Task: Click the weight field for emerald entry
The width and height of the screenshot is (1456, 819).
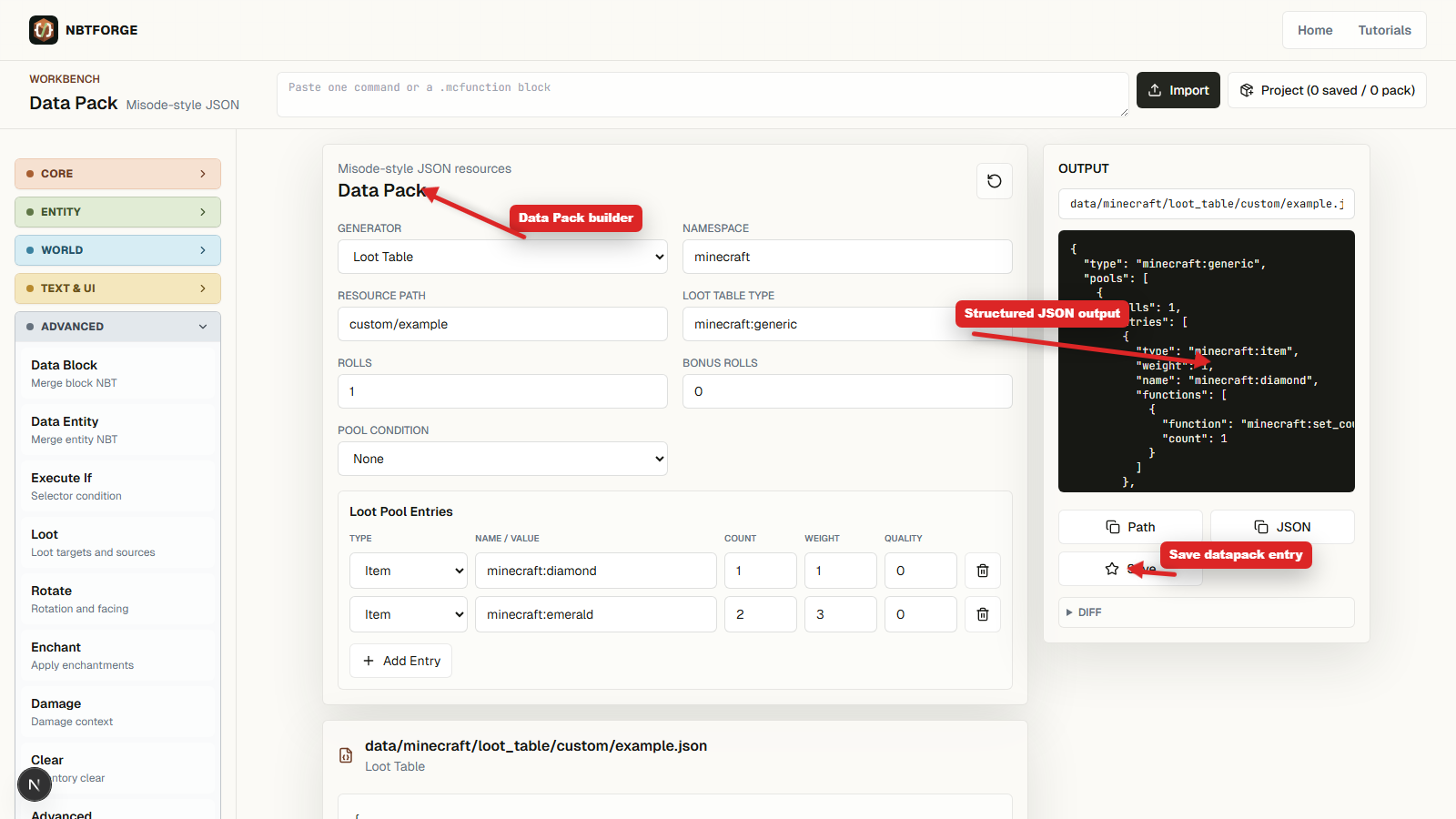Action: 841,614
